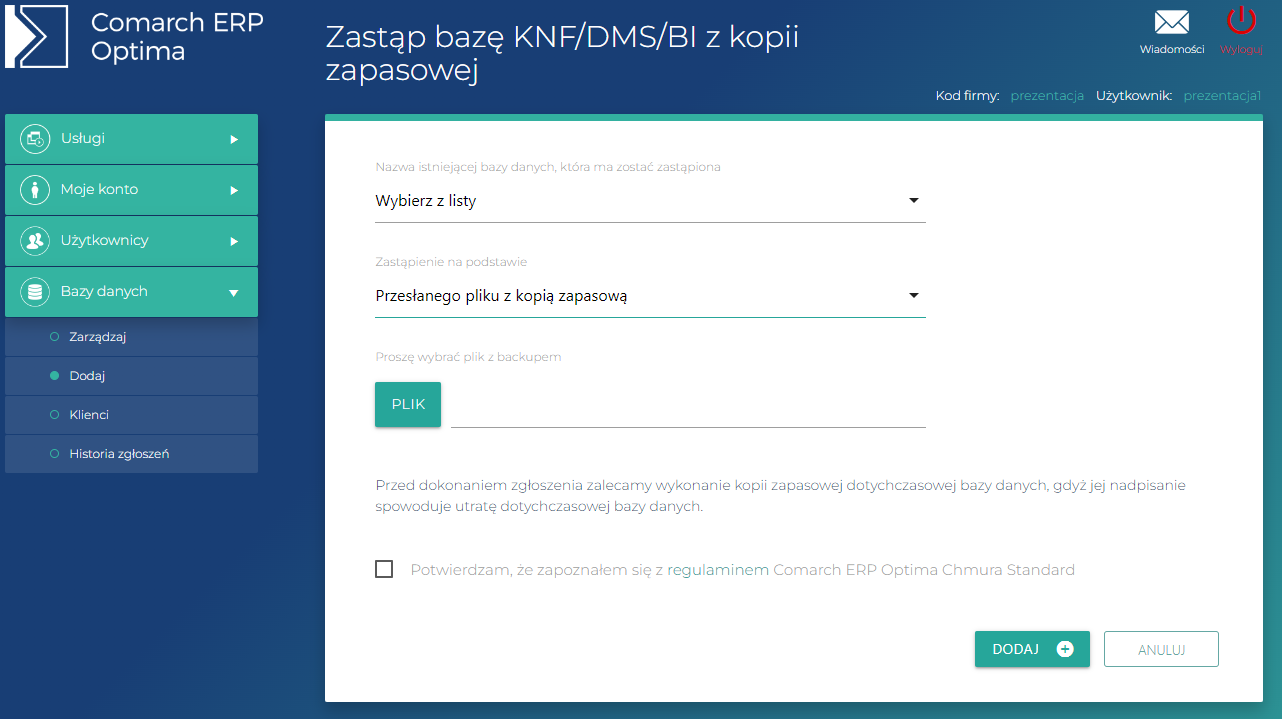Collapse the Bazy danych menu arrow

click(234, 293)
